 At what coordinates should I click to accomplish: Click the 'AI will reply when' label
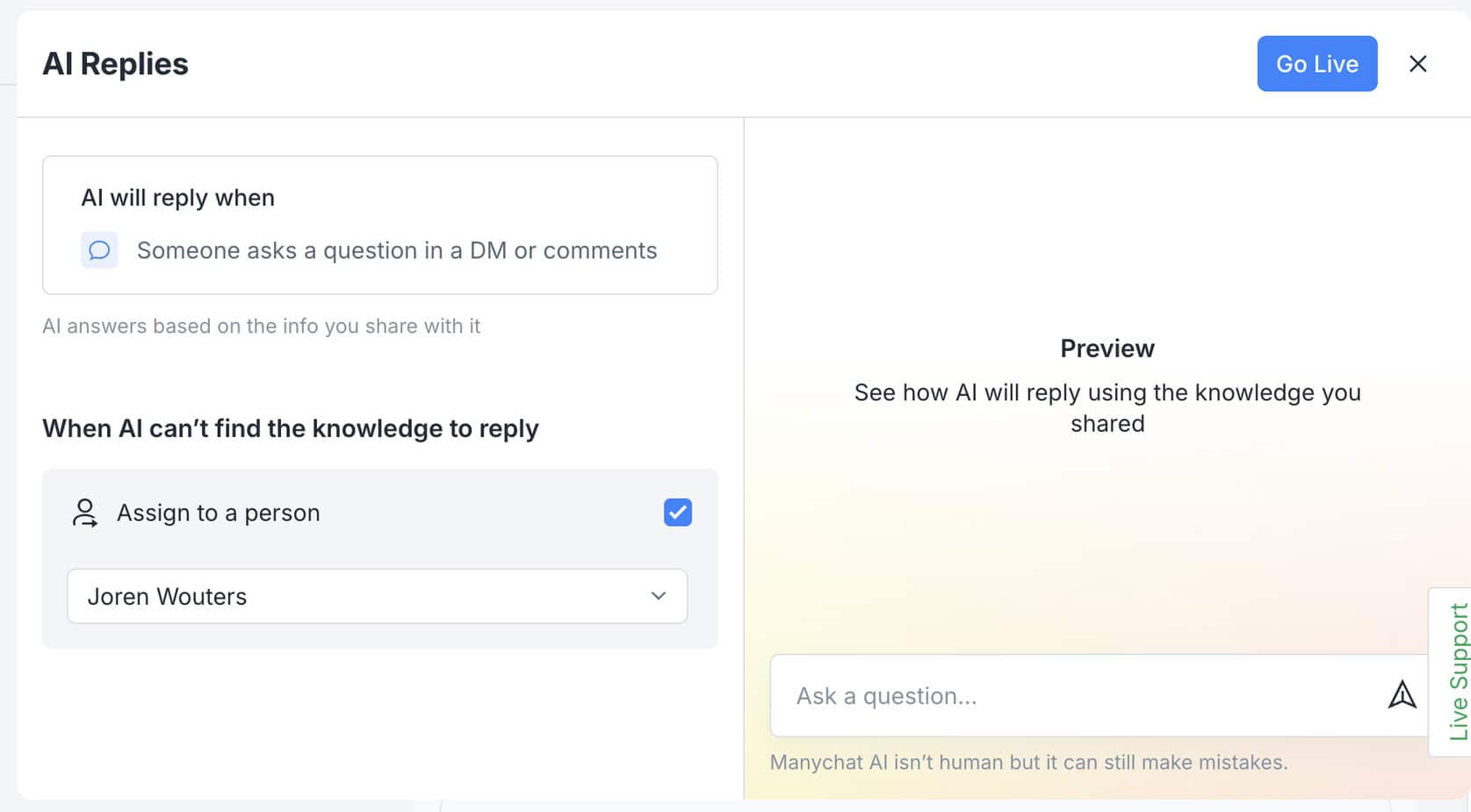point(178,198)
